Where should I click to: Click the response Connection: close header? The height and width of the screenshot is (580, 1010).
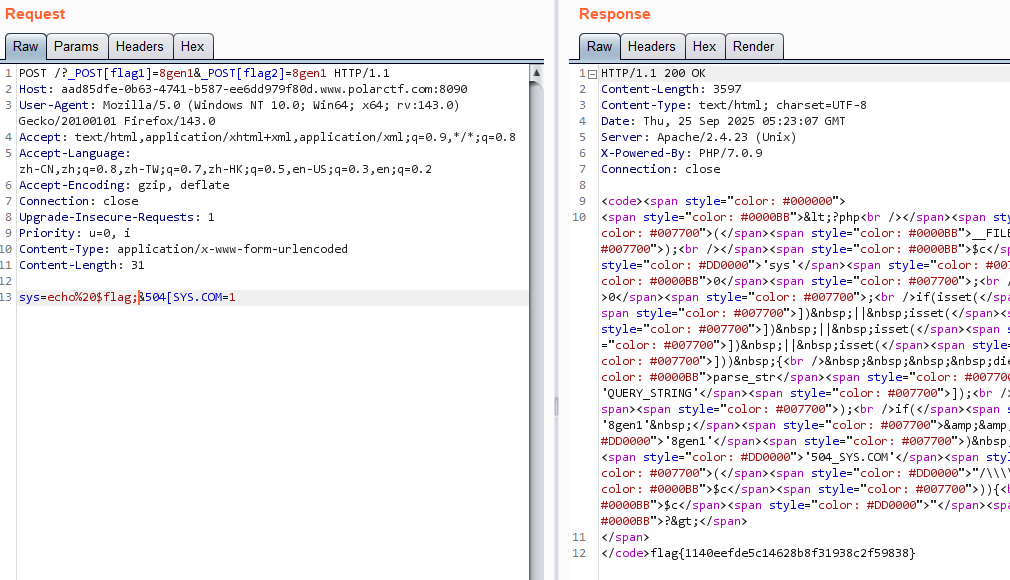pos(661,169)
